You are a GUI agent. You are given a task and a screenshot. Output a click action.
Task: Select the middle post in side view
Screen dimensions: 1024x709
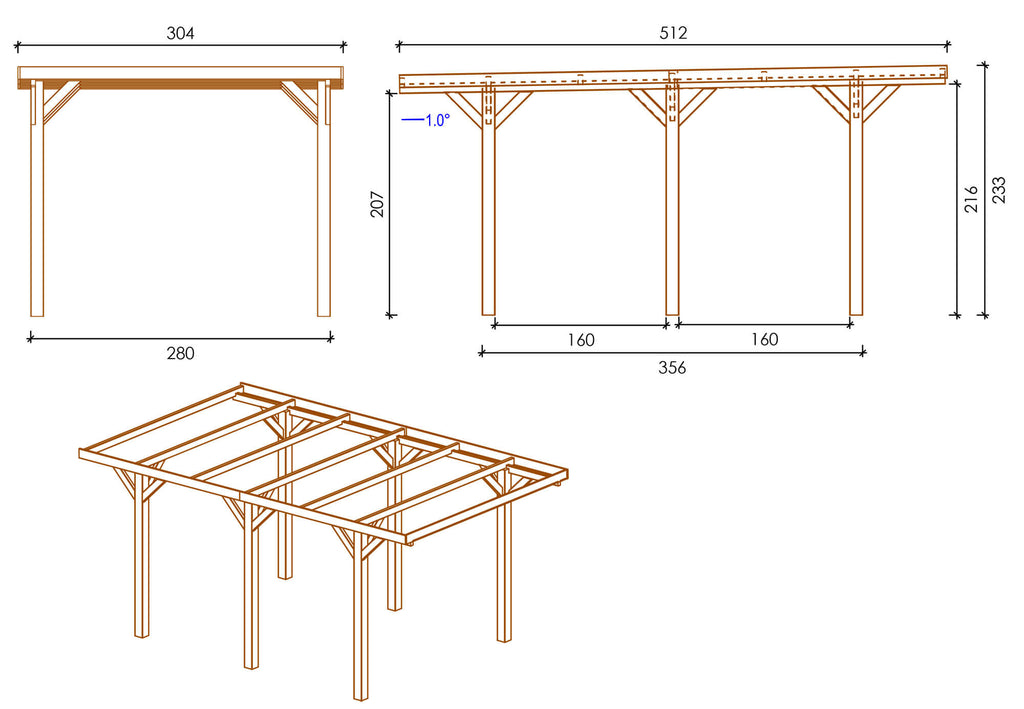[672, 220]
